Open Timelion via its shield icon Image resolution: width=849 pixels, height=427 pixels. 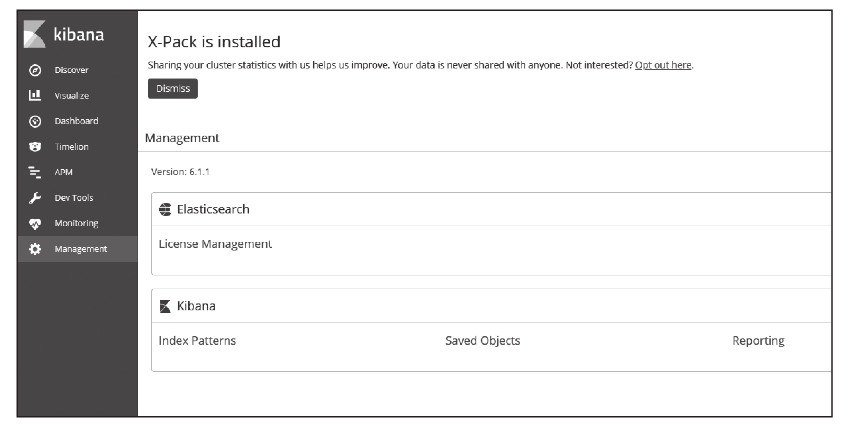[x=35, y=147]
